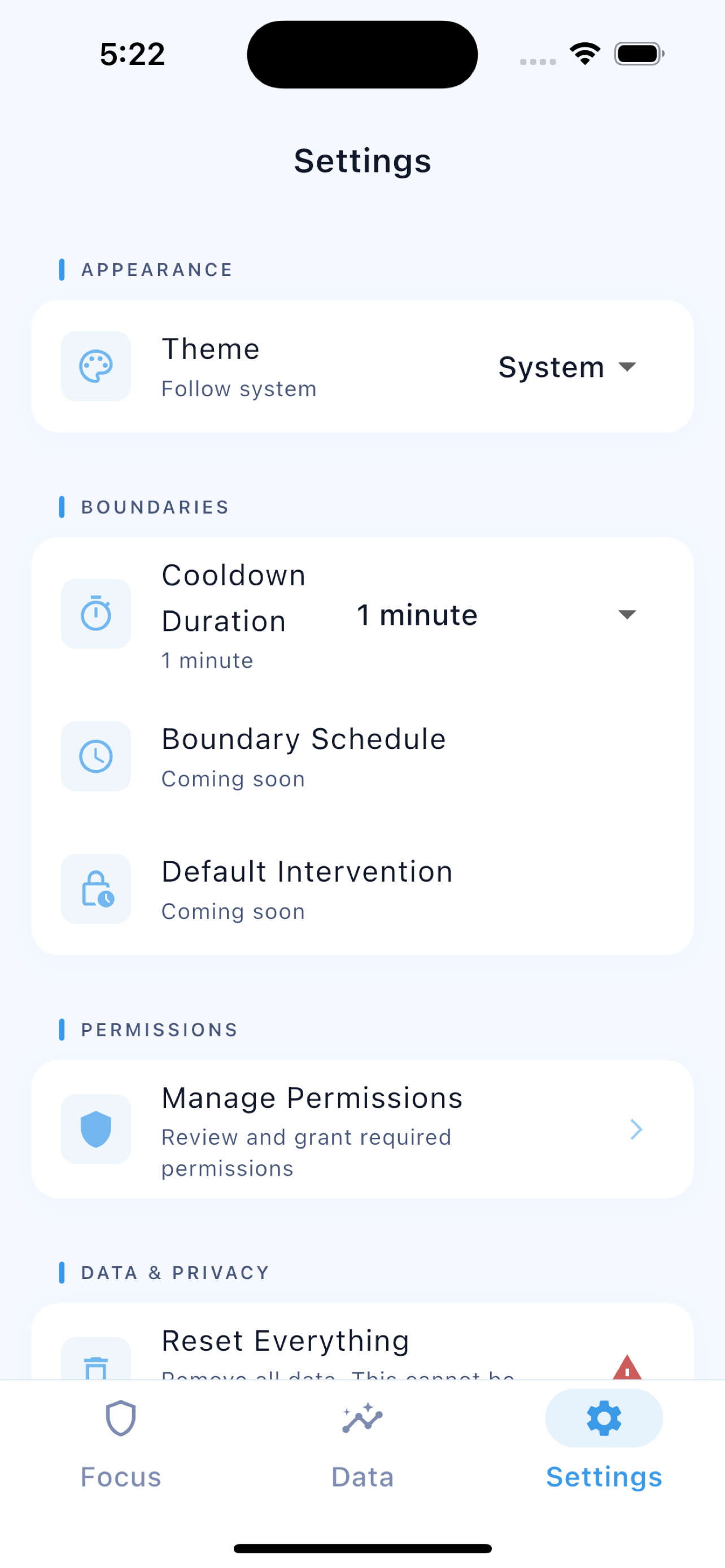Tap the Theme palette icon

coord(95,366)
